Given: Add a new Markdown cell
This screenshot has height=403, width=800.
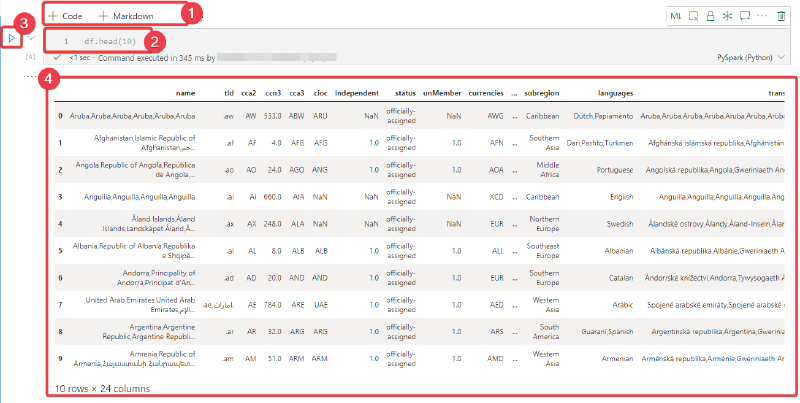Looking at the screenshot, I should click(x=126, y=16).
